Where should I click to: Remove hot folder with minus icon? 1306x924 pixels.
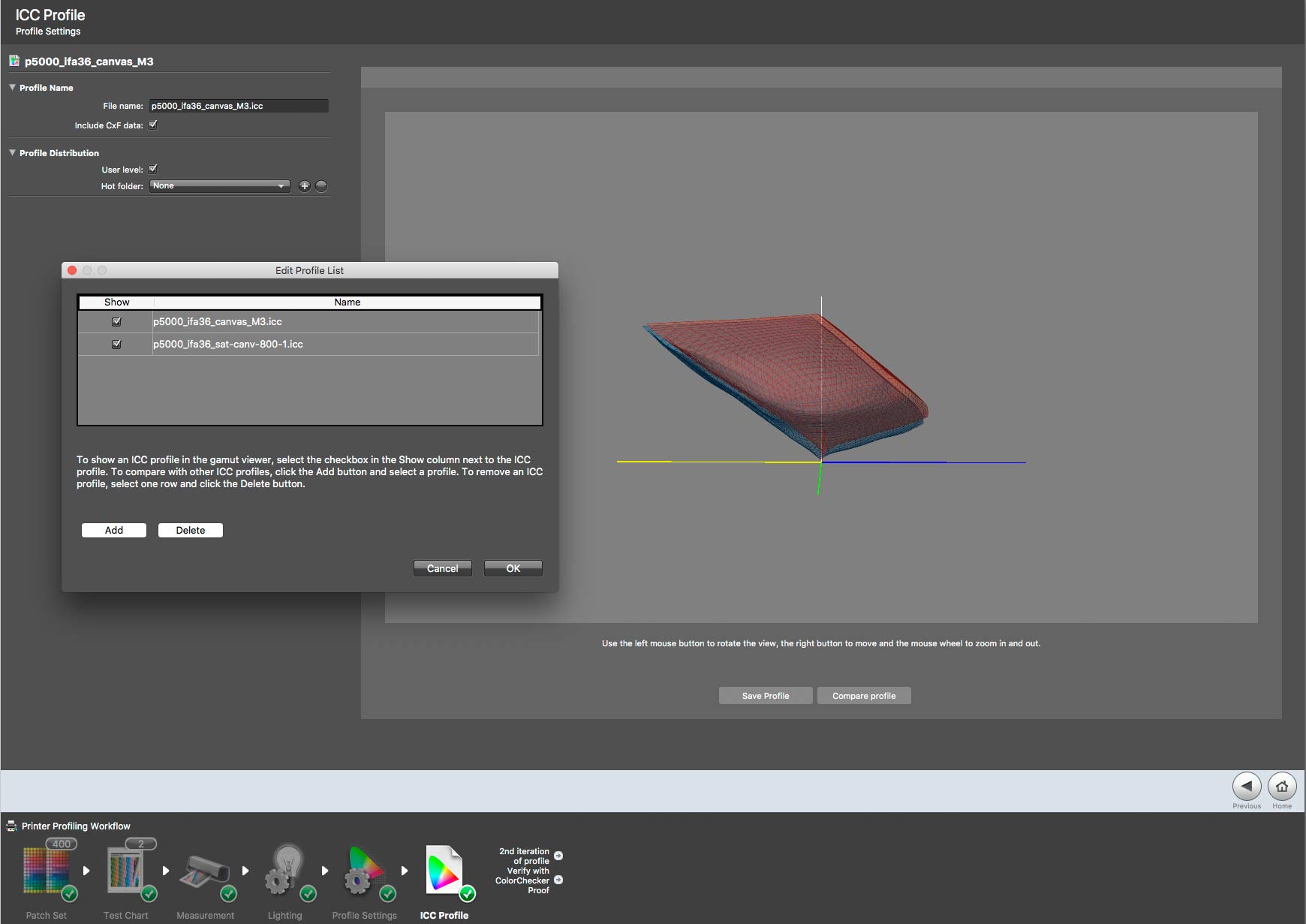[x=321, y=186]
